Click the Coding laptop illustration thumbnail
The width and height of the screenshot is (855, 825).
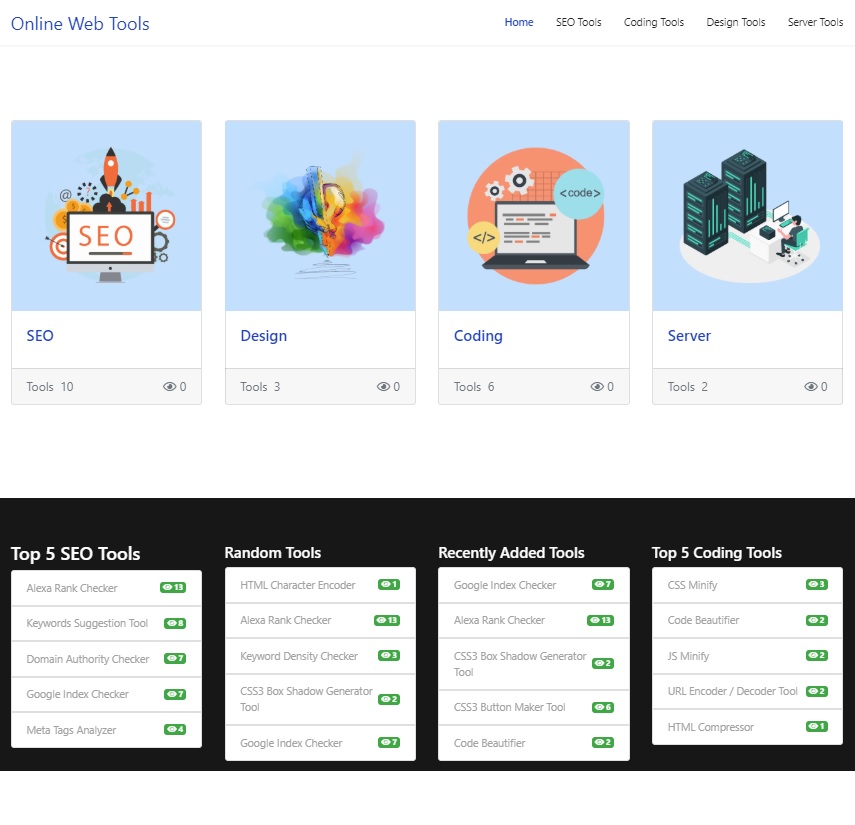(x=534, y=214)
